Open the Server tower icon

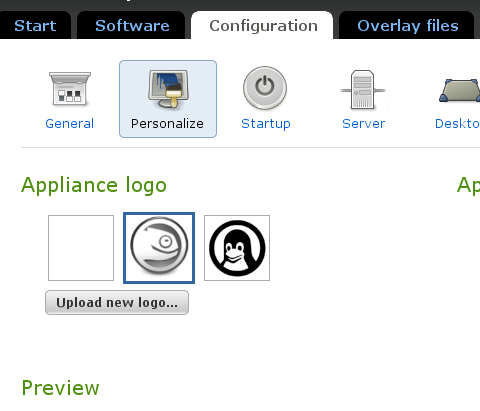(363, 89)
